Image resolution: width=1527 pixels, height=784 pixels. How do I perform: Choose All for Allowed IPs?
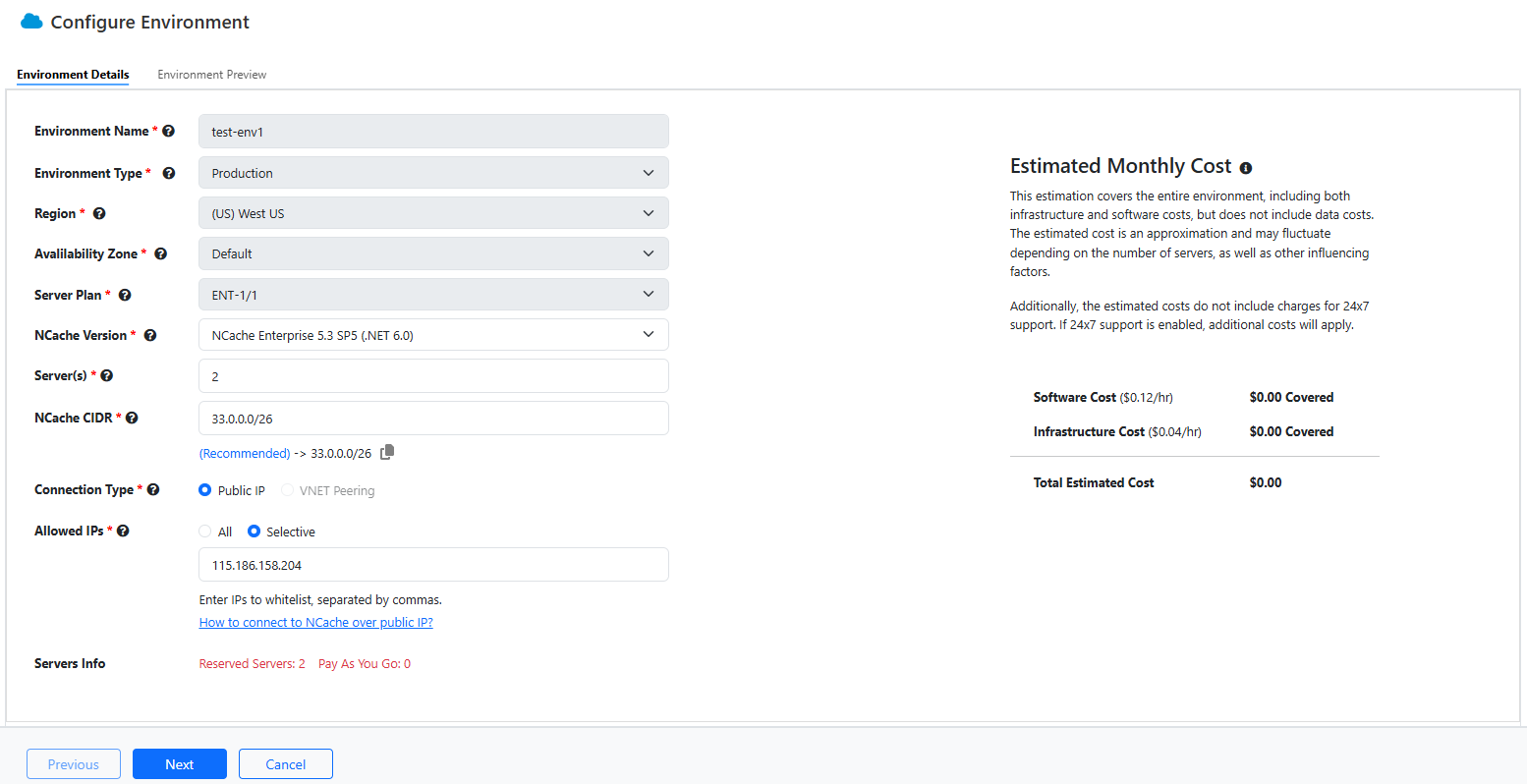(205, 532)
